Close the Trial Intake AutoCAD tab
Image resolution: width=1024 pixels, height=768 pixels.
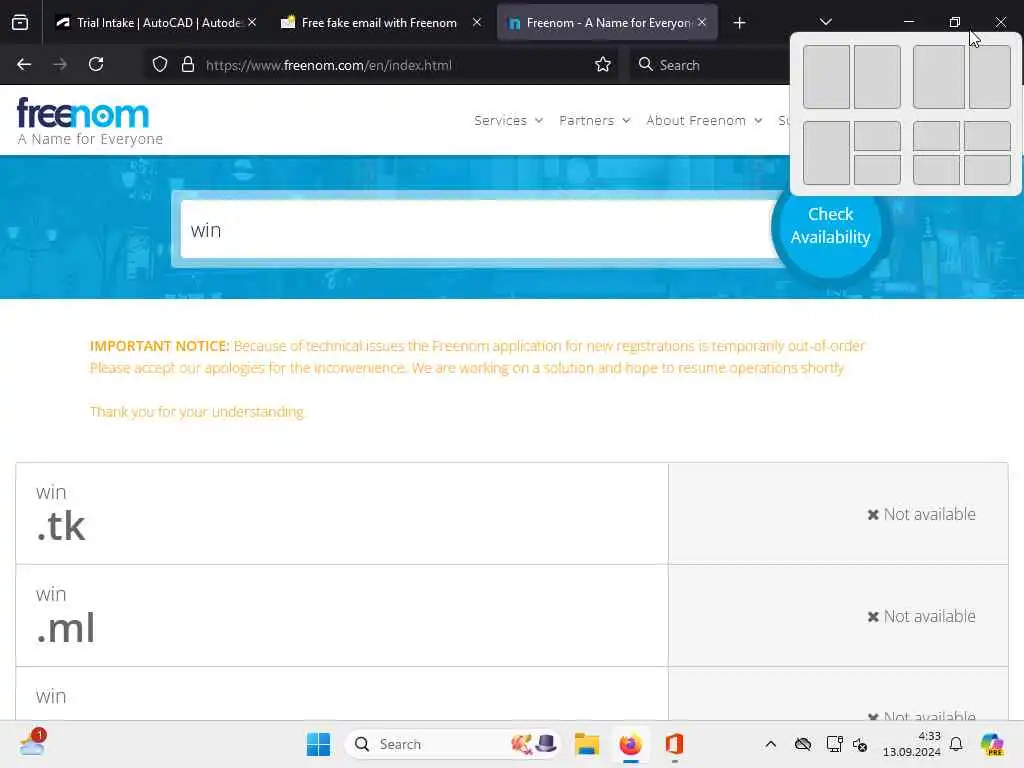pyautogui.click(x=252, y=22)
